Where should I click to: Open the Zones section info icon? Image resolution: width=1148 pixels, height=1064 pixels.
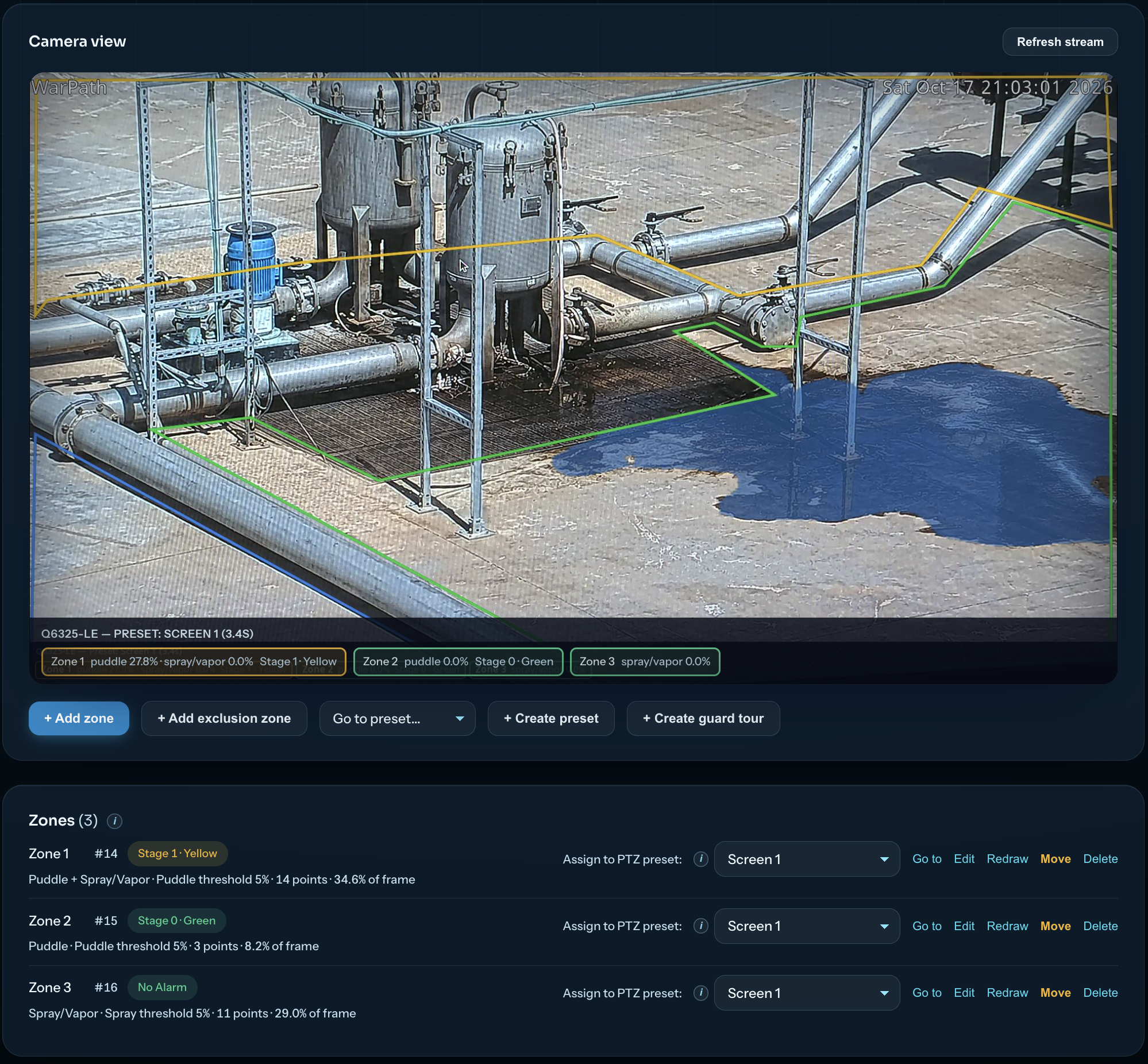coord(114,820)
